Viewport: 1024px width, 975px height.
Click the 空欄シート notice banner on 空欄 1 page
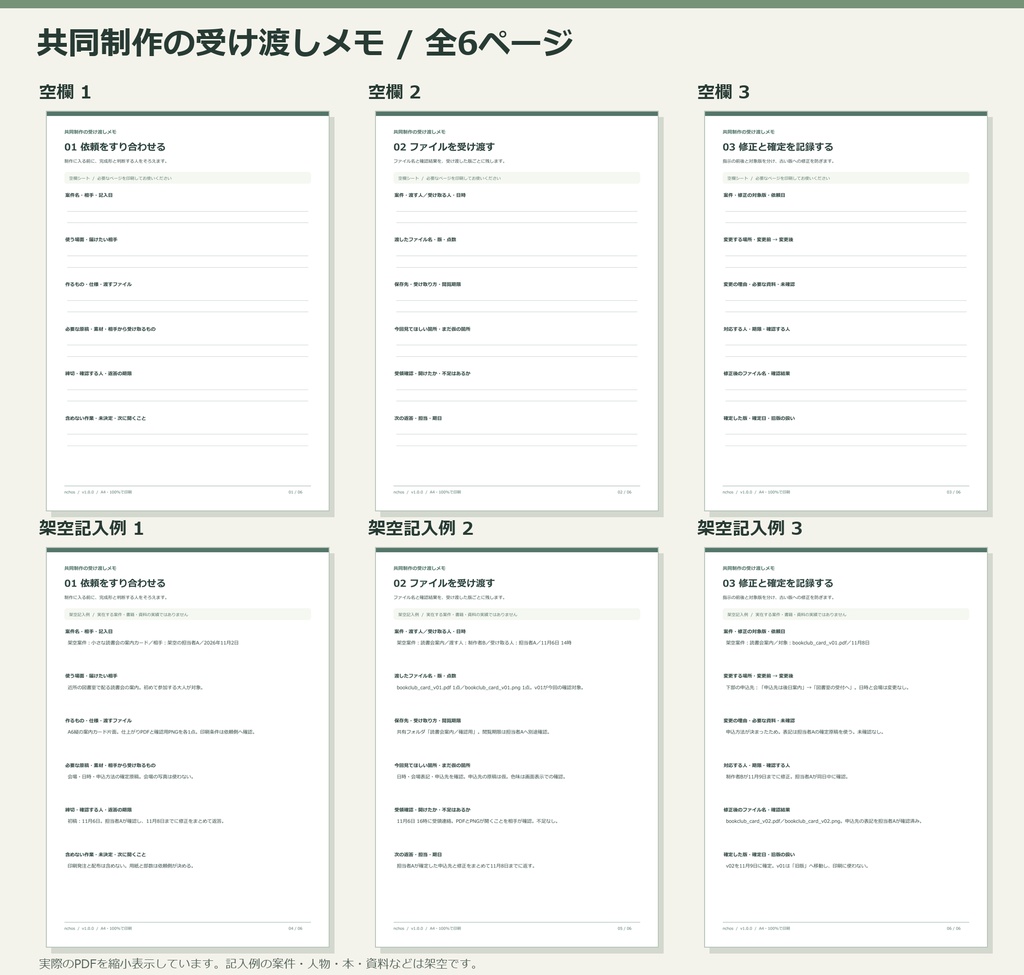(x=187, y=178)
